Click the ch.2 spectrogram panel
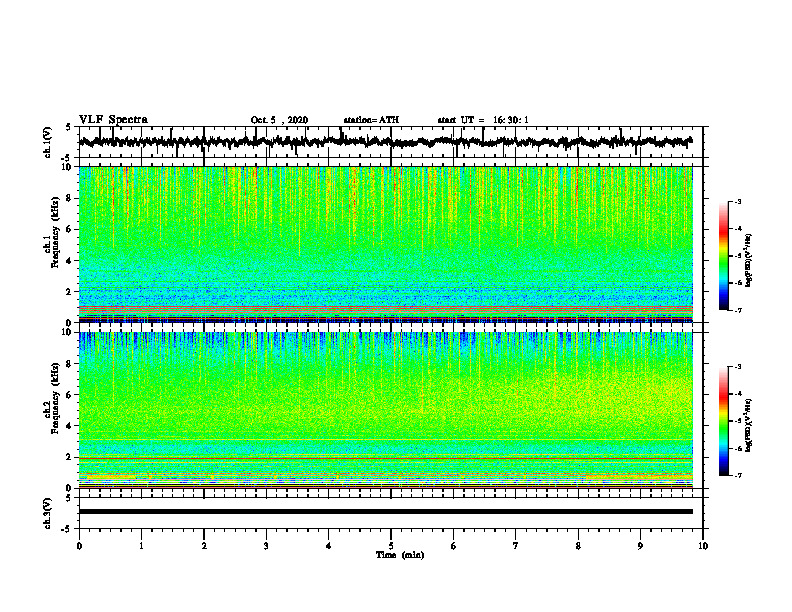 (x=385, y=410)
